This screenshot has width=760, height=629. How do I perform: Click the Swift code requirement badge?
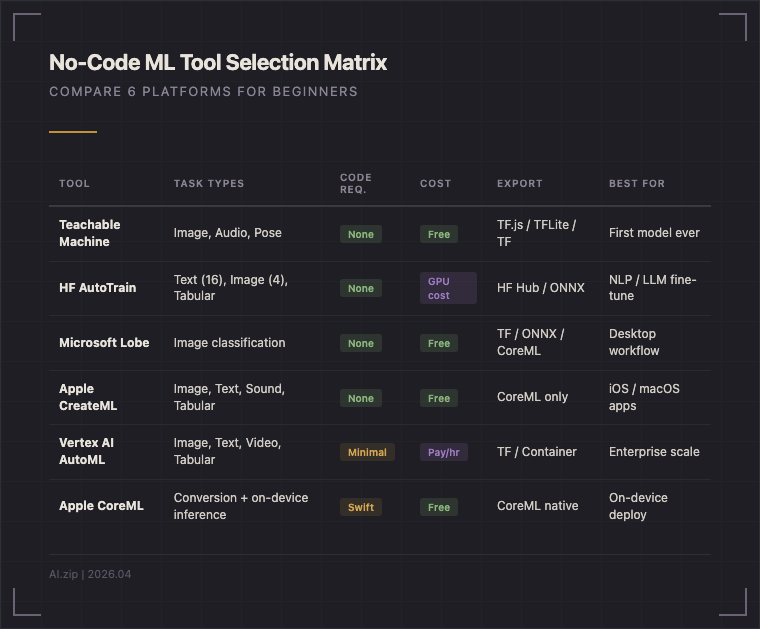361,507
